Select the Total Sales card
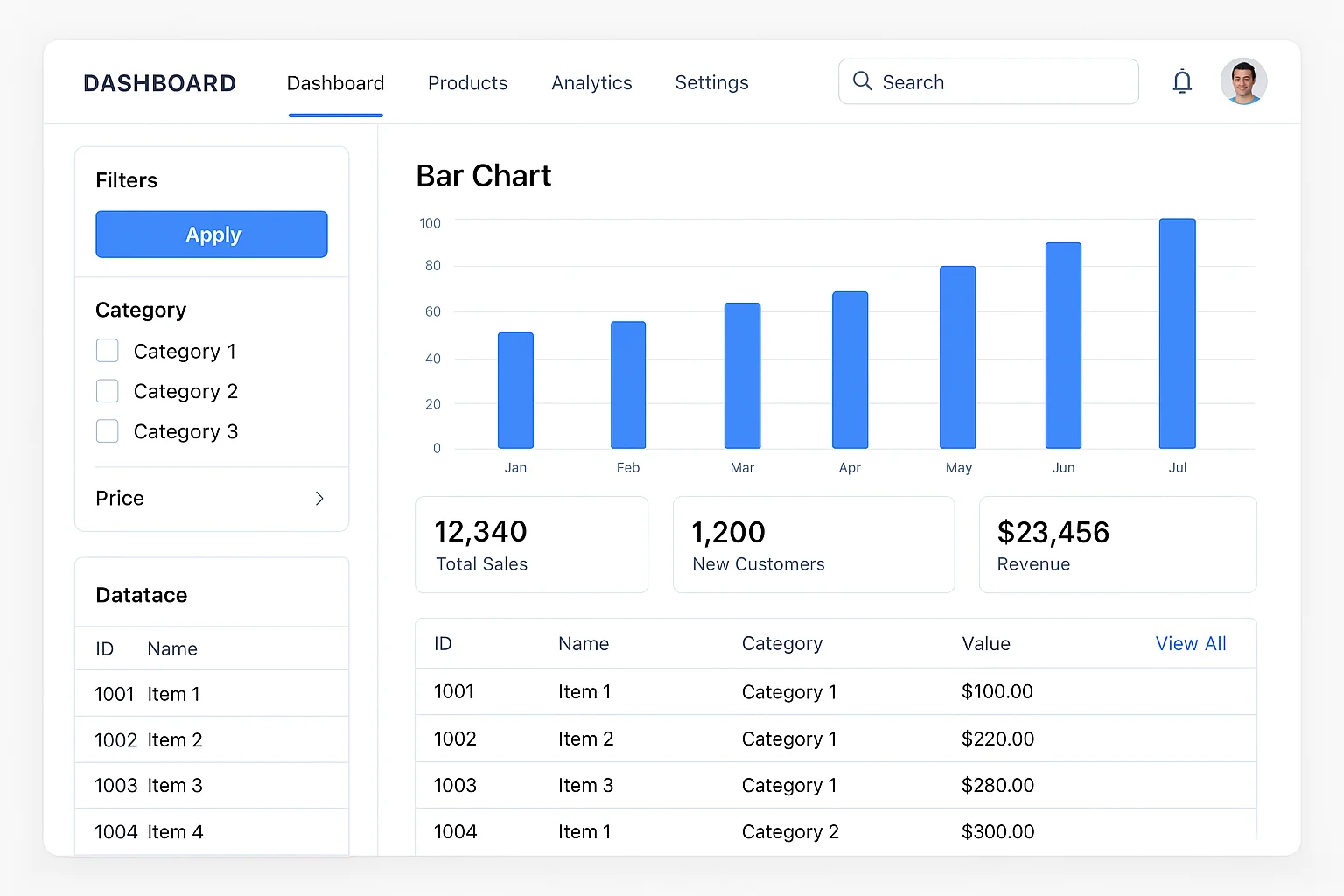 [x=531, y=545]
